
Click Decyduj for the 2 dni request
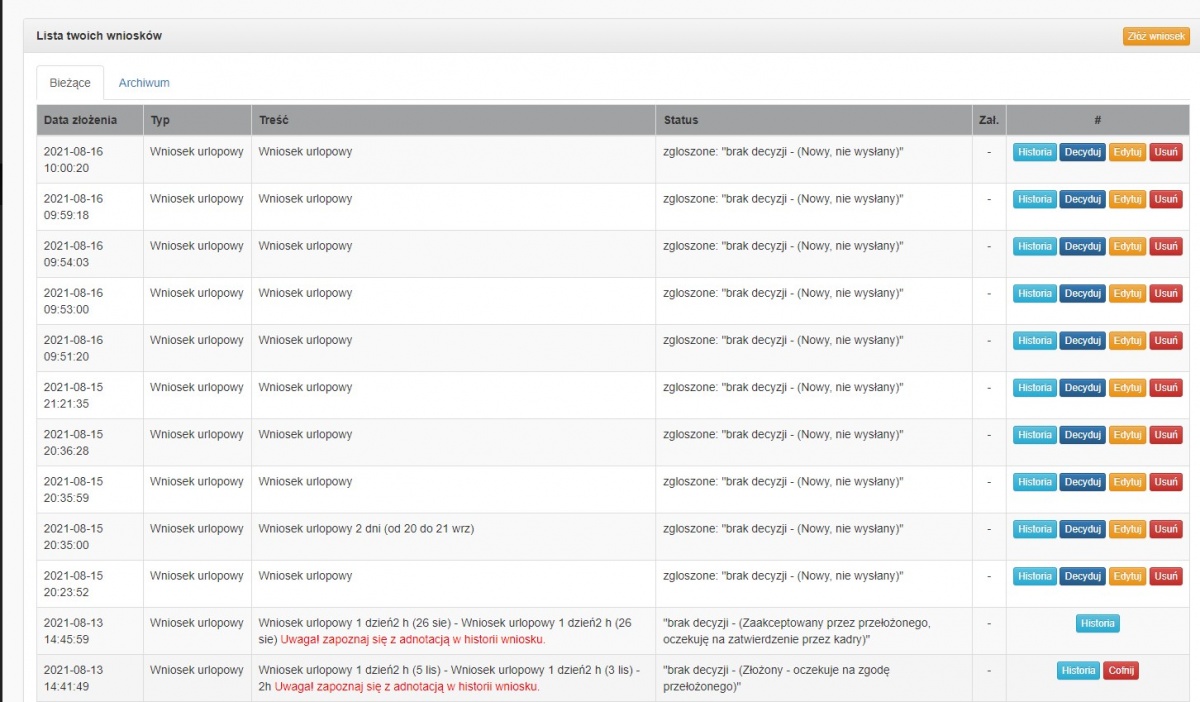point(1082,529)
